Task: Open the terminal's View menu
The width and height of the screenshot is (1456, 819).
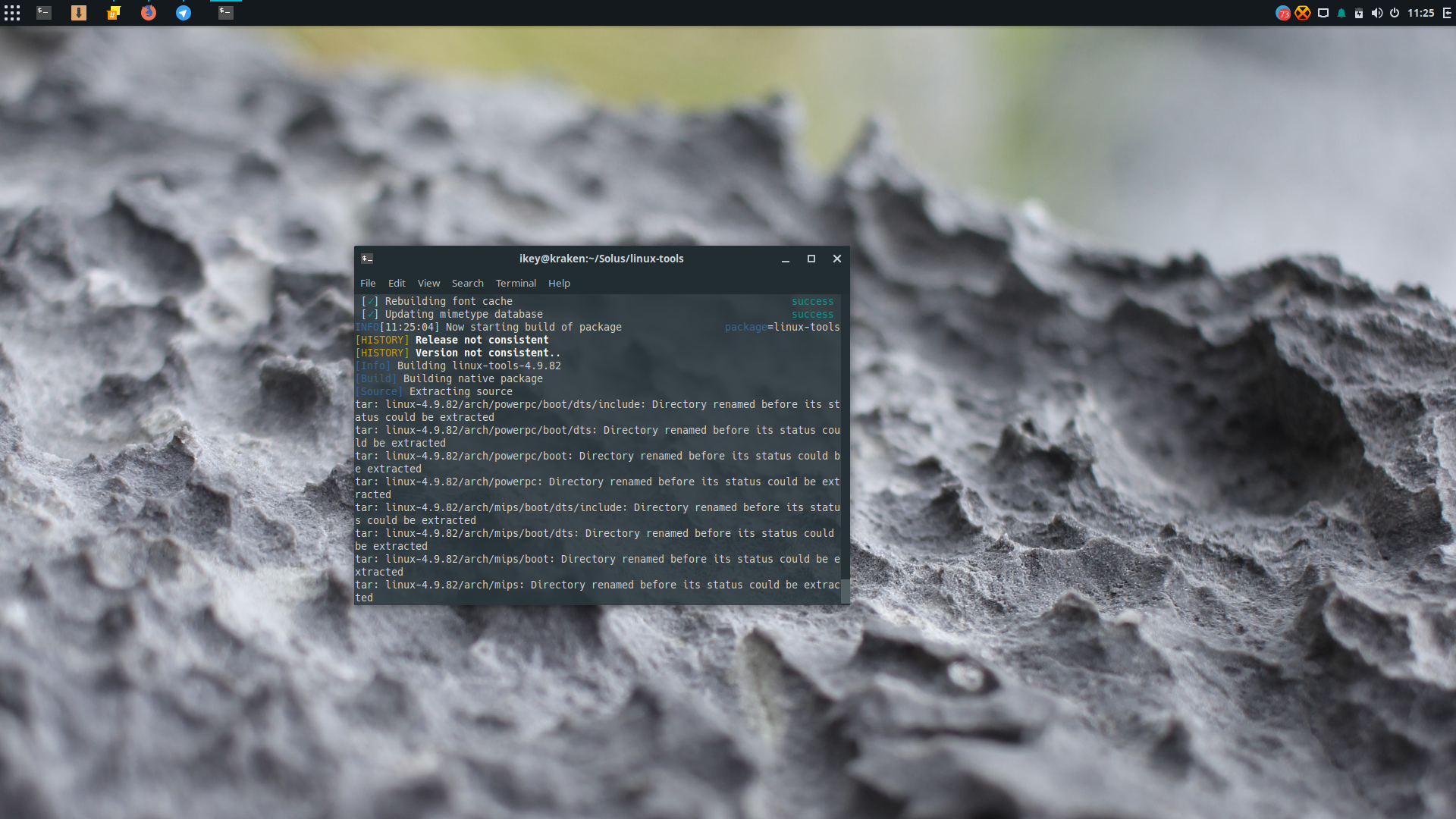Action: pos(428,283)
